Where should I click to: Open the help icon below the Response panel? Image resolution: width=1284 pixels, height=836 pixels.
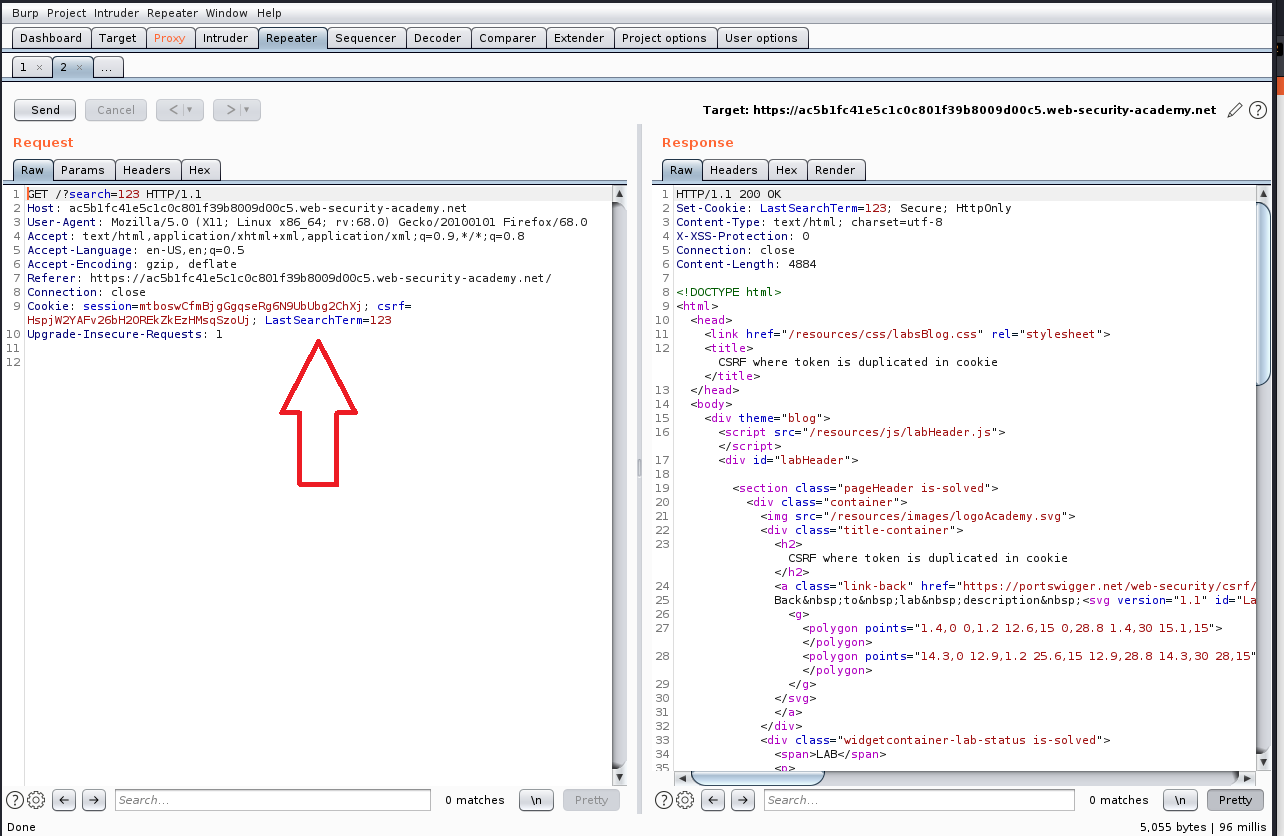tap(664, 800)
